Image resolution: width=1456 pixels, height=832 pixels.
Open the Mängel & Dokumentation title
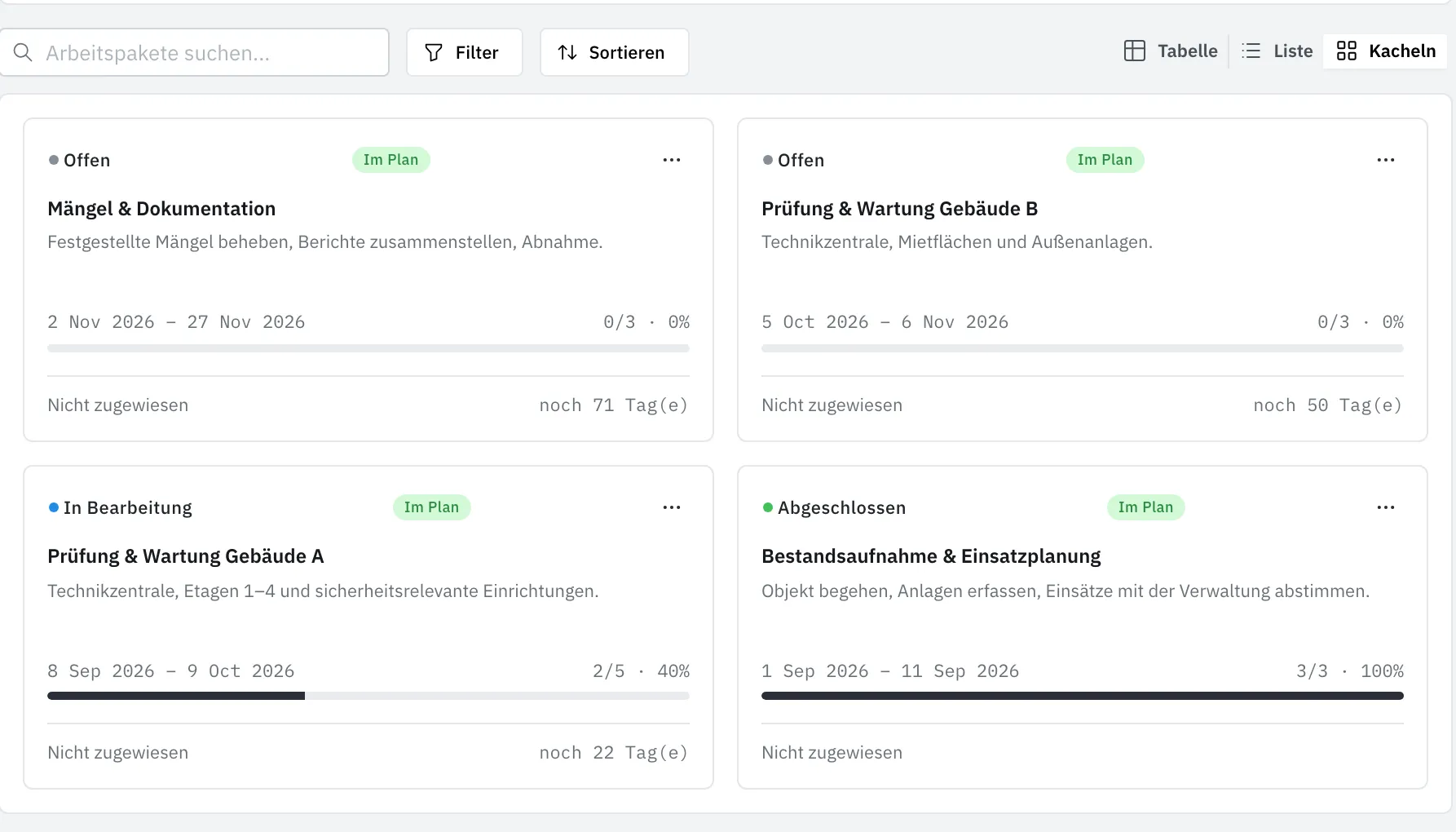pyautogui.click(x=161, y=209)
